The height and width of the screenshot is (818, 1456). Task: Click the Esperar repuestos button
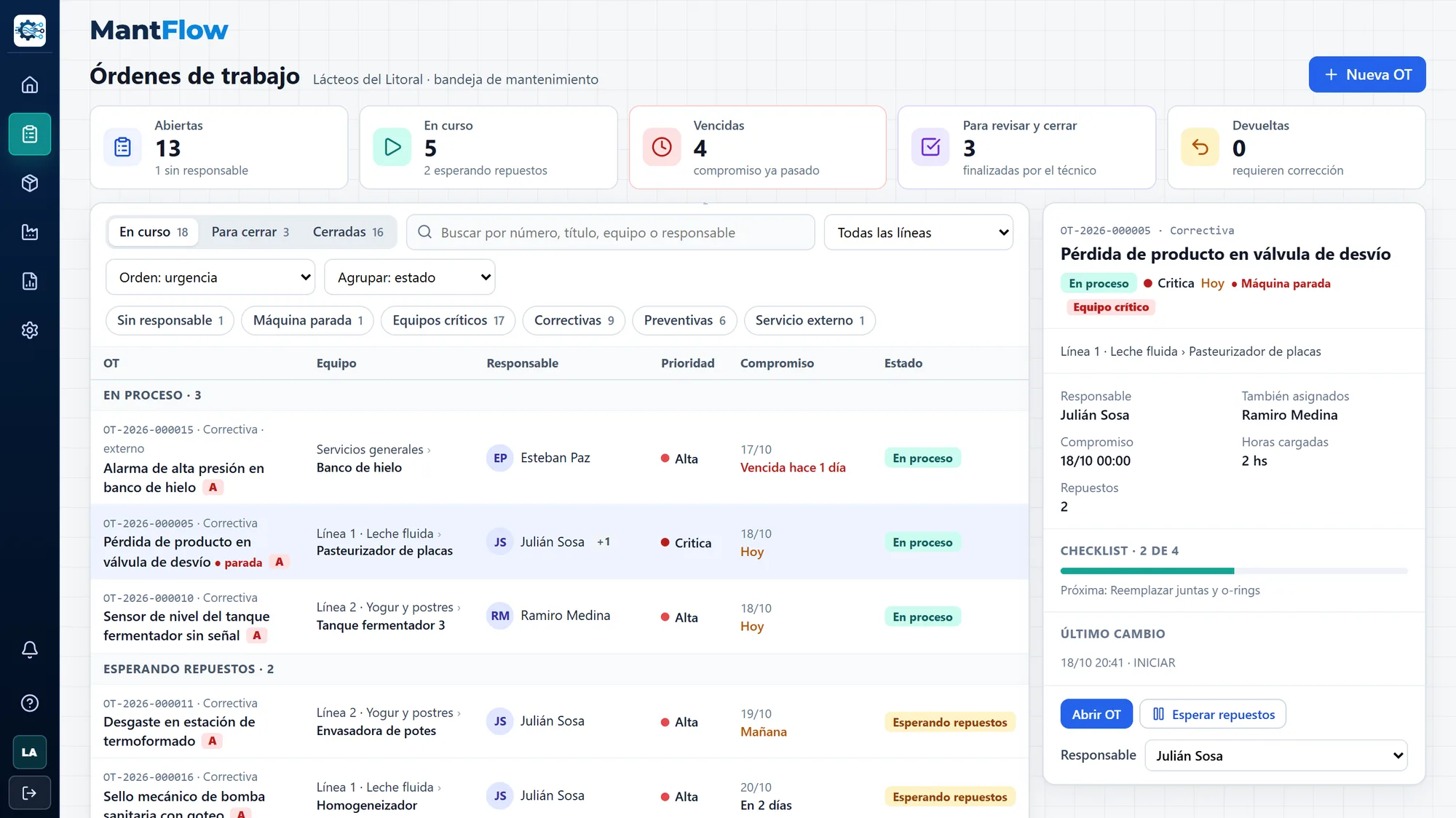tap(1213, 715)
